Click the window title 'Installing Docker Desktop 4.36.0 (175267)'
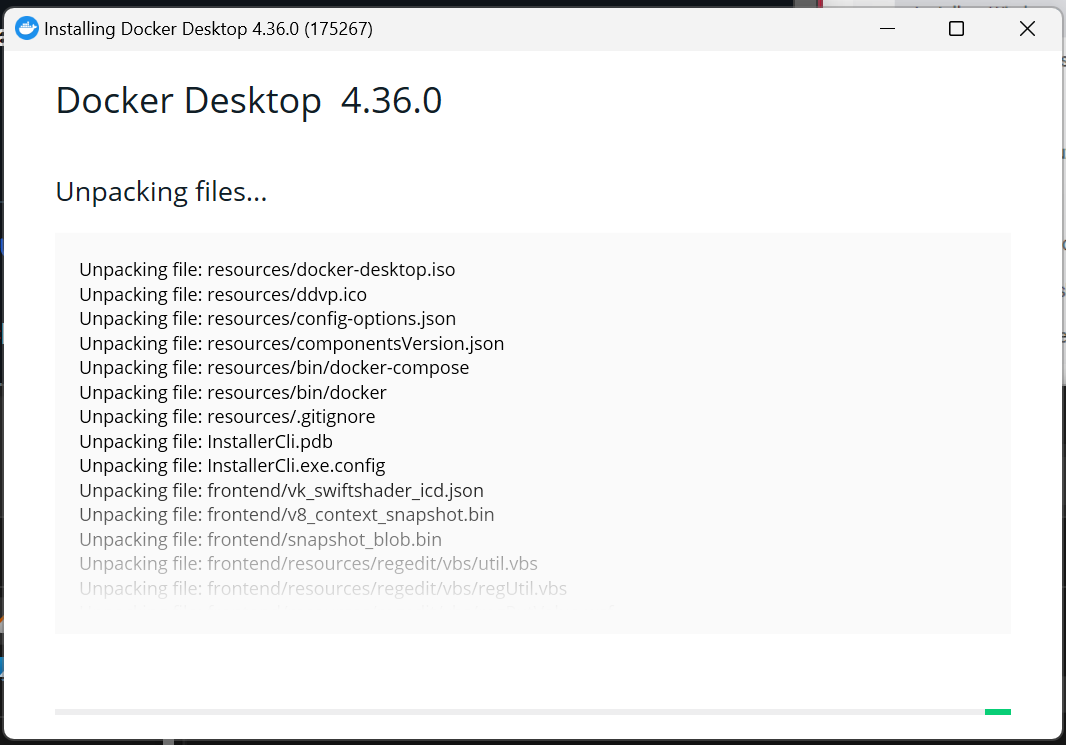 pyautogui.click(x=208, y=29)
